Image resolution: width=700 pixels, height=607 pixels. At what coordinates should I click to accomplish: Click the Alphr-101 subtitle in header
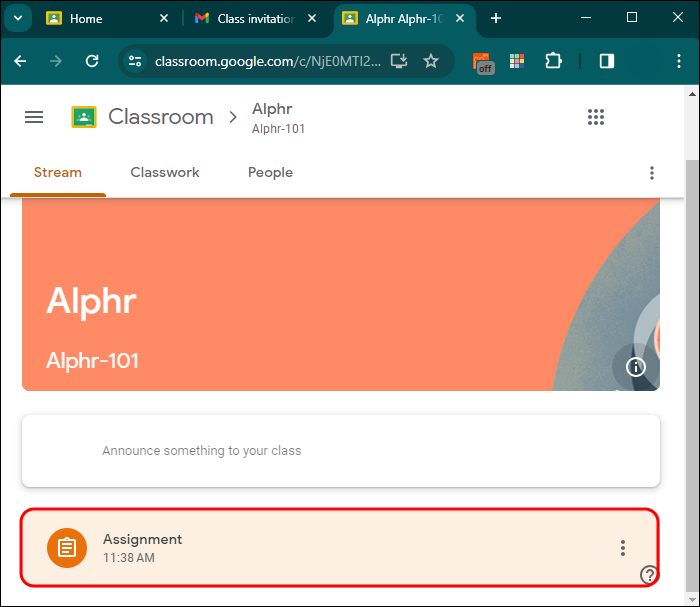click(x=278, y=129)
